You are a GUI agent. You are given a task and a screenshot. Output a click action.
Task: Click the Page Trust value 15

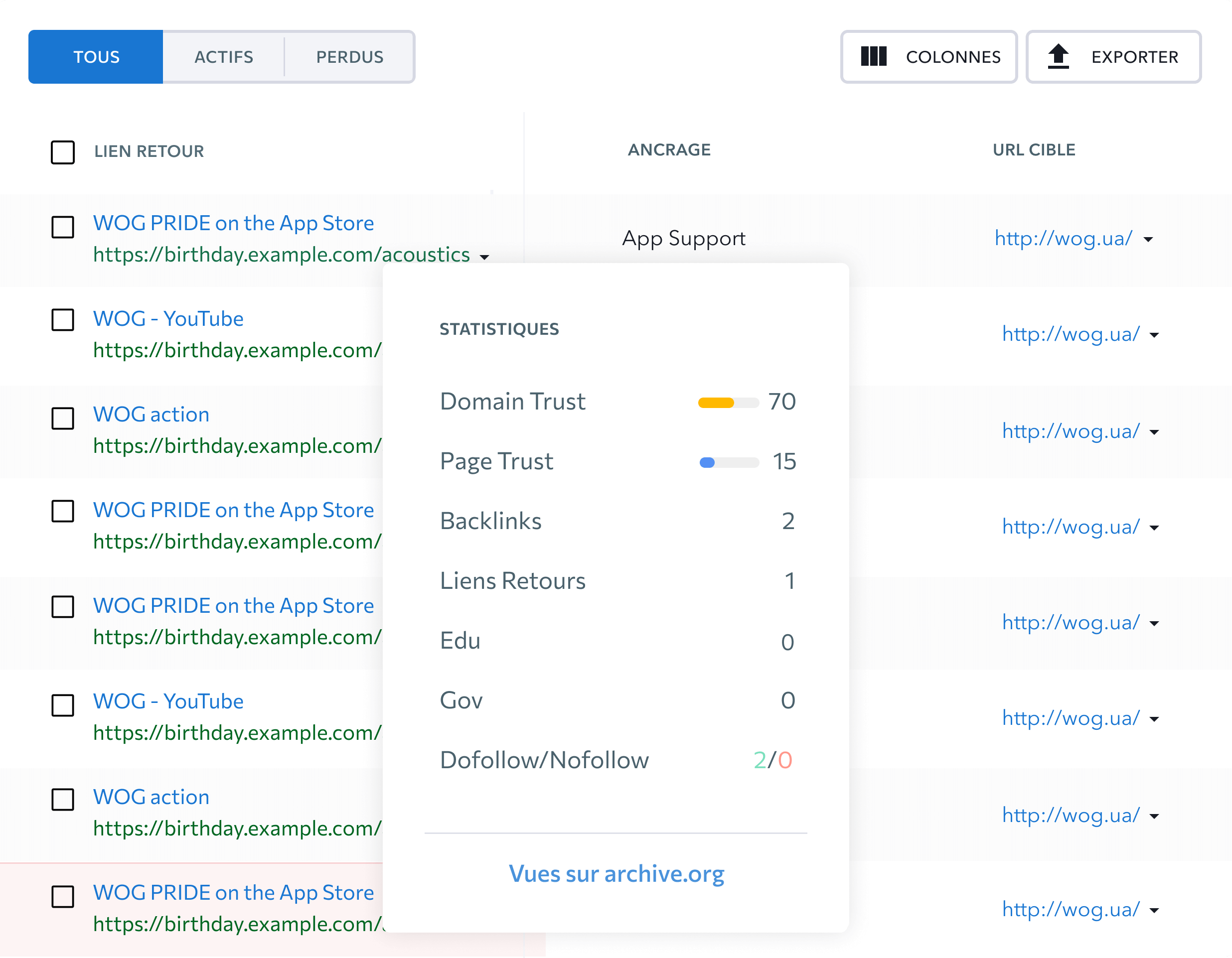(x=784, y=461)
